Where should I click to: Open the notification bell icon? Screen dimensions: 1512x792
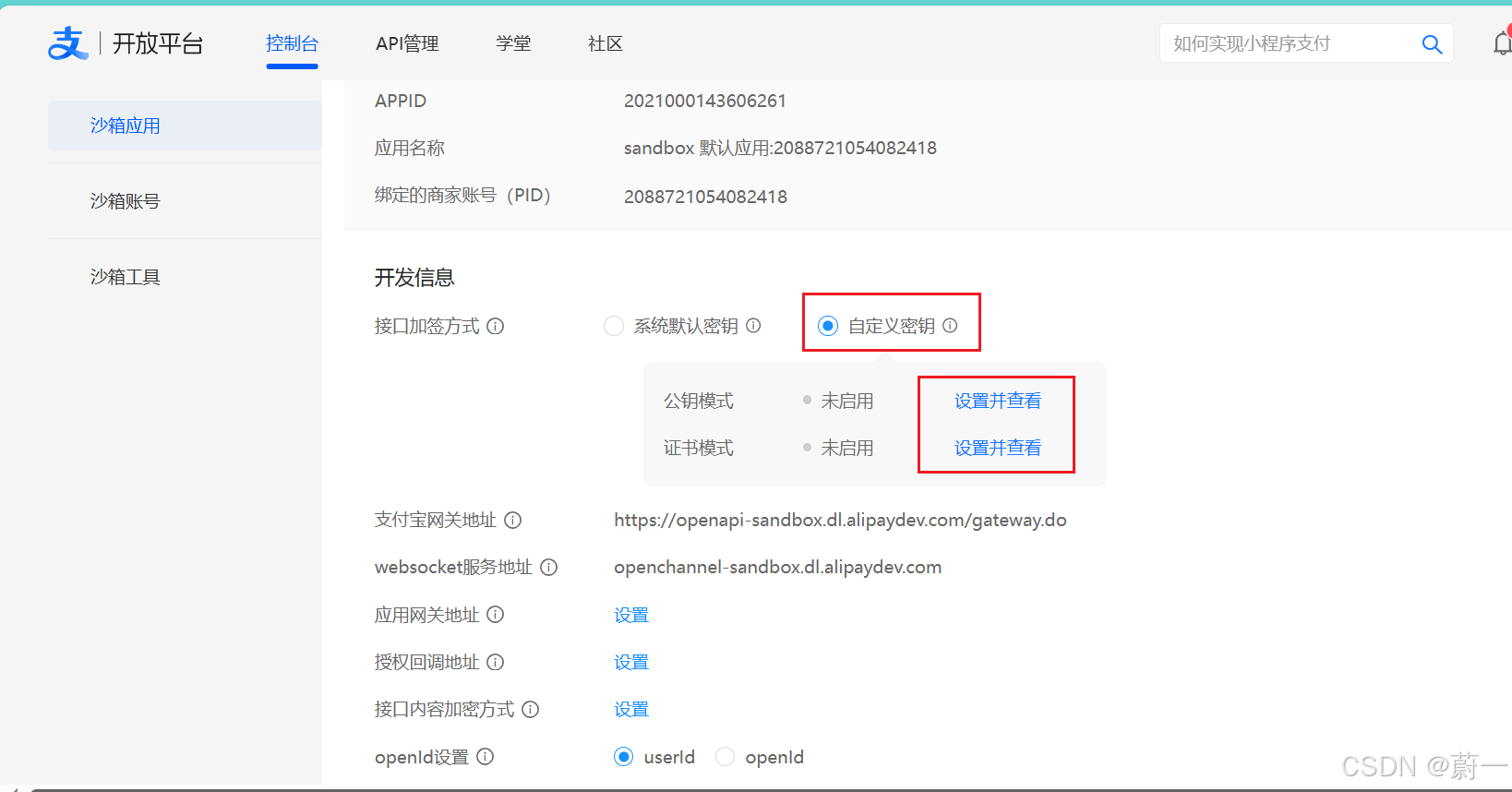click(1503, 43)
